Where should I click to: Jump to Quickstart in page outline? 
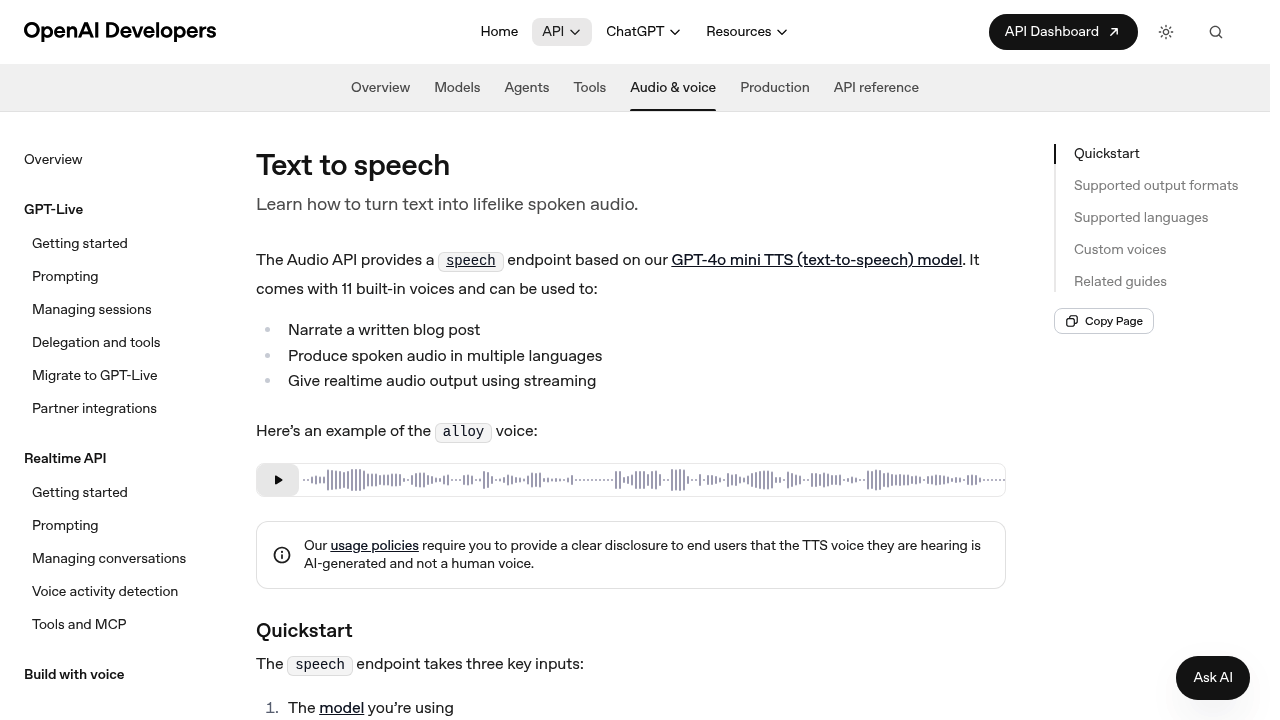(x=1107, y=154)
